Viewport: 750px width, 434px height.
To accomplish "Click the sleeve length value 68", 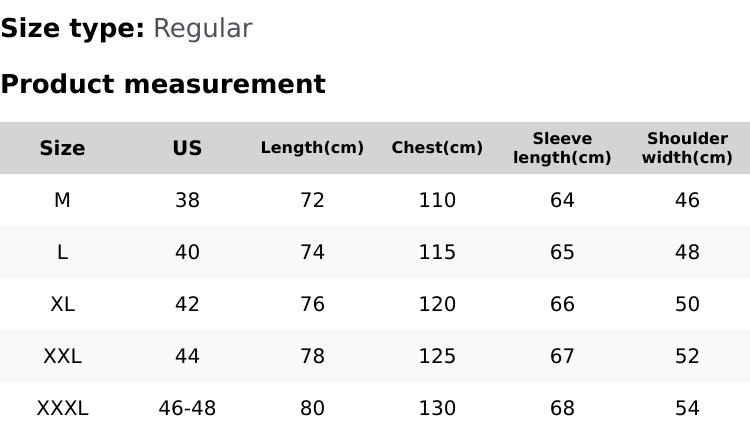I will (x=562, y=408).
